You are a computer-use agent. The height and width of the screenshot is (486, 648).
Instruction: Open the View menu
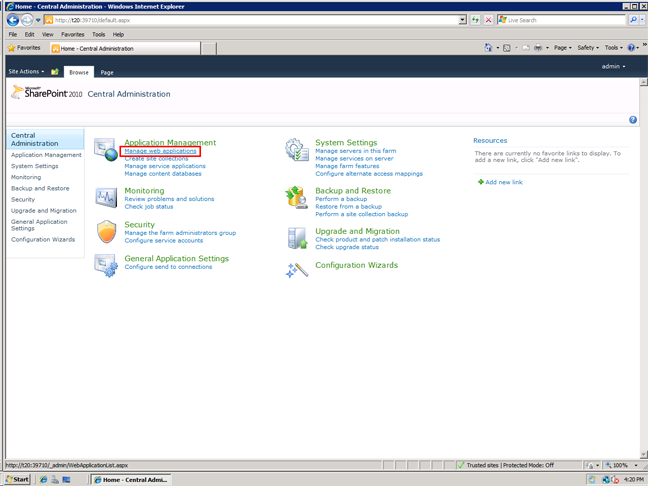pyautogui.click(x=48, y=34)
